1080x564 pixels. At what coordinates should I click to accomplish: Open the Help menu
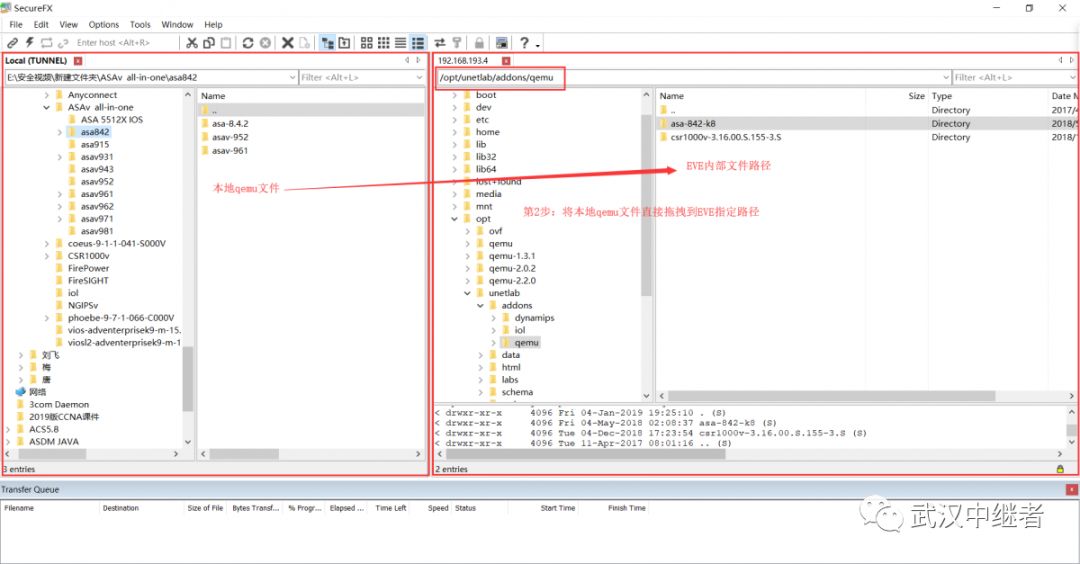point(214,24)
